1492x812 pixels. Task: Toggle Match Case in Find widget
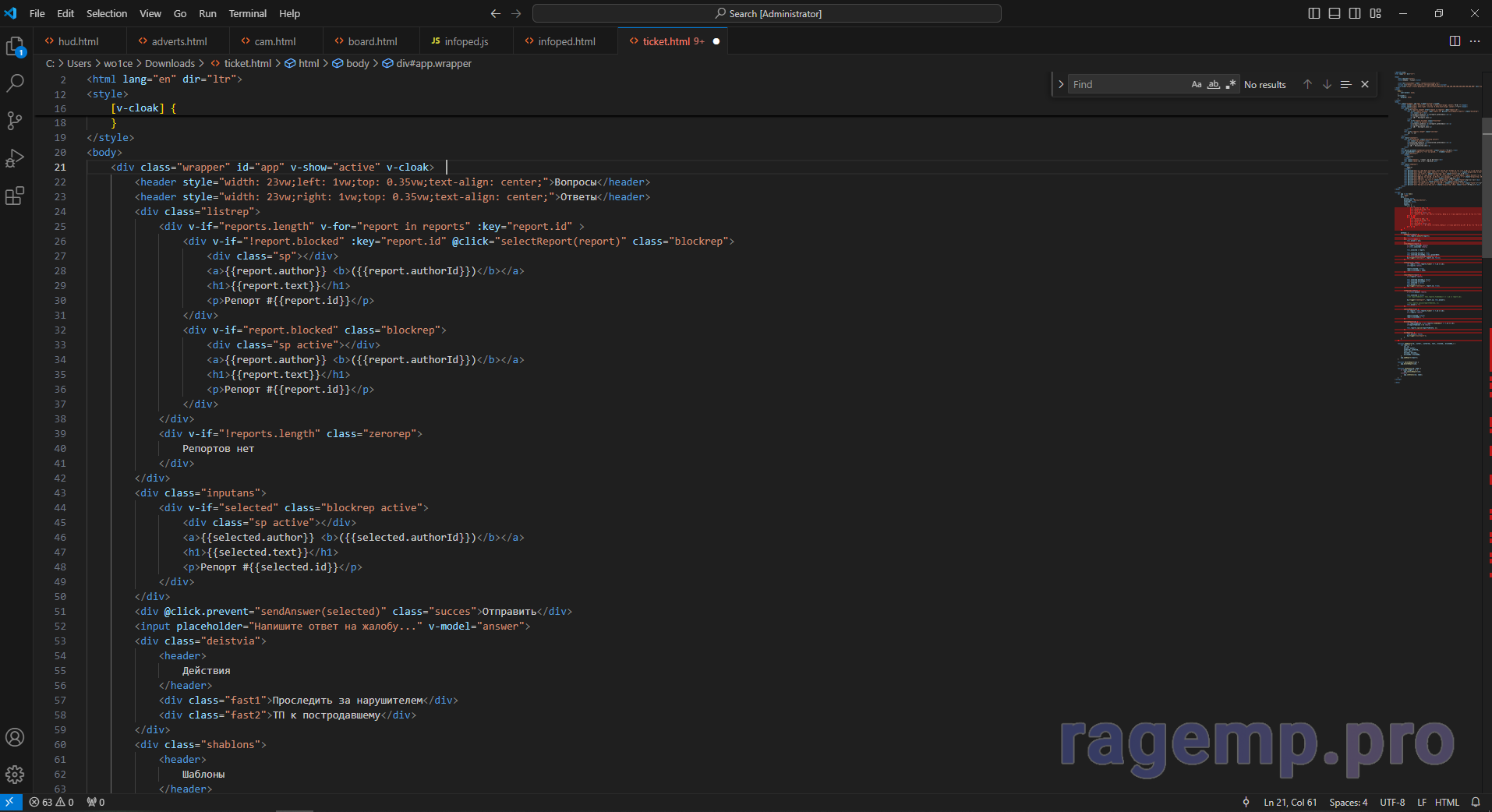(x=1197, y=84)
